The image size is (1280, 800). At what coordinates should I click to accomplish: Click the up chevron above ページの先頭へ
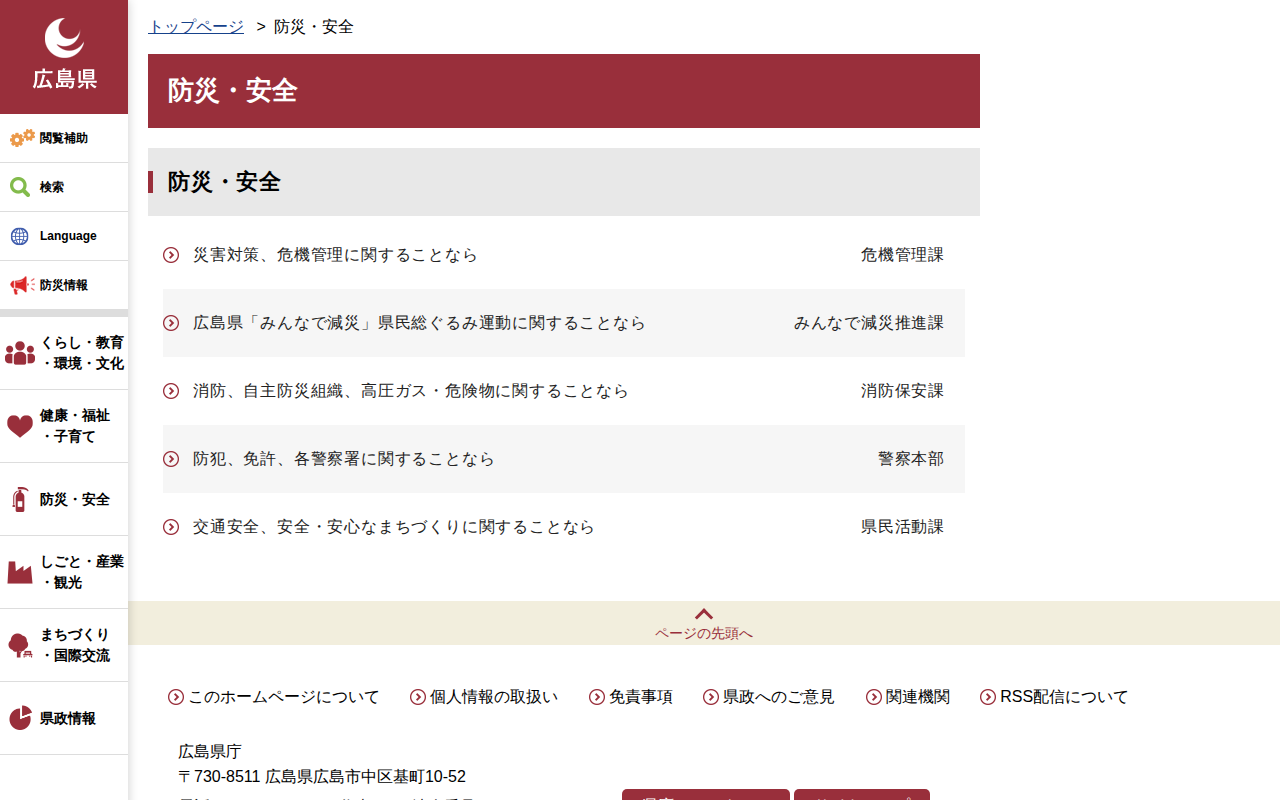click(x=704, y=614)
